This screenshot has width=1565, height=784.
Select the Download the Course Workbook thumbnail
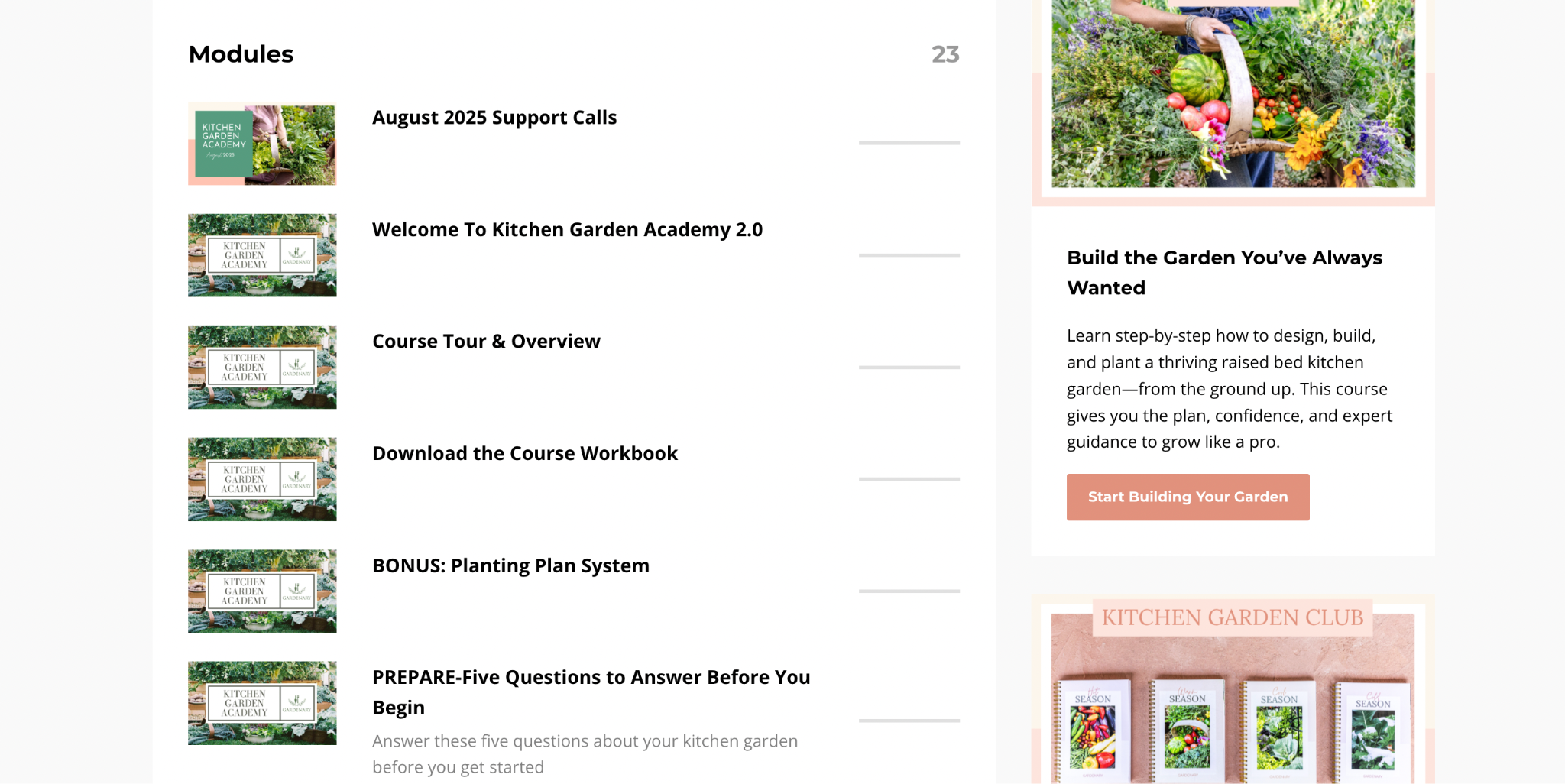pos(262,479)
